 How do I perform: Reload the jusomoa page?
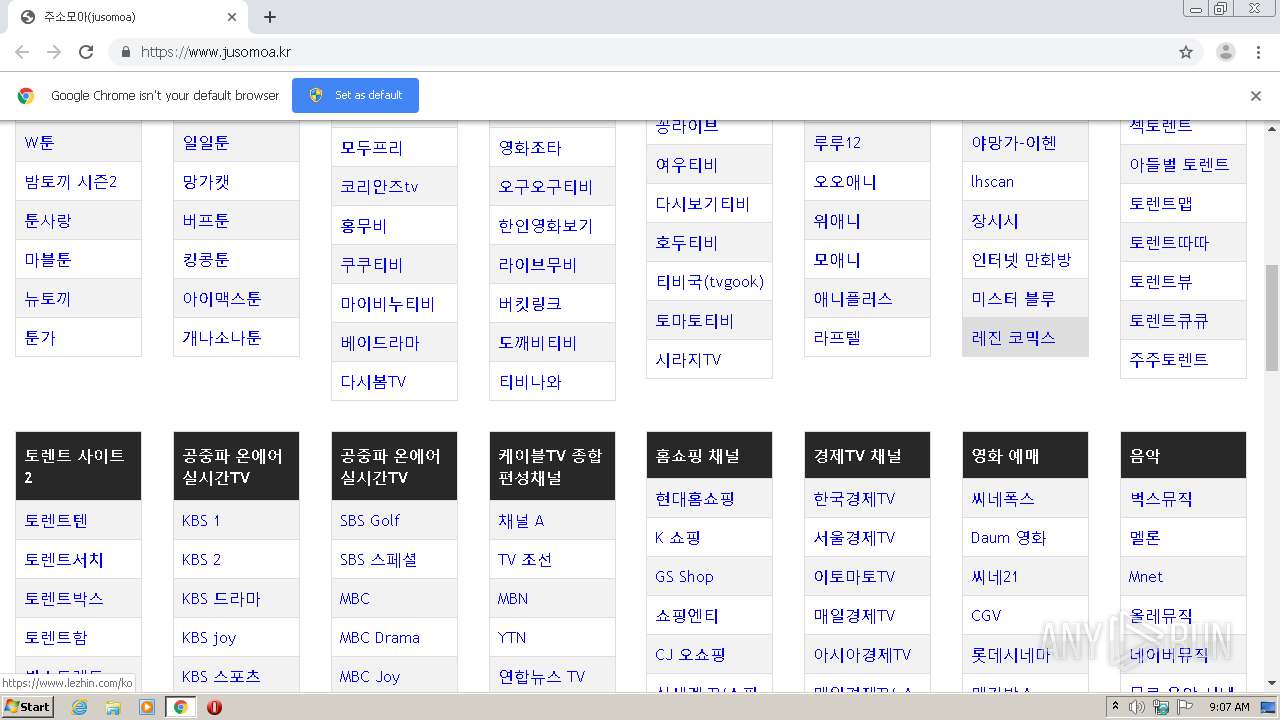point(86,52)
